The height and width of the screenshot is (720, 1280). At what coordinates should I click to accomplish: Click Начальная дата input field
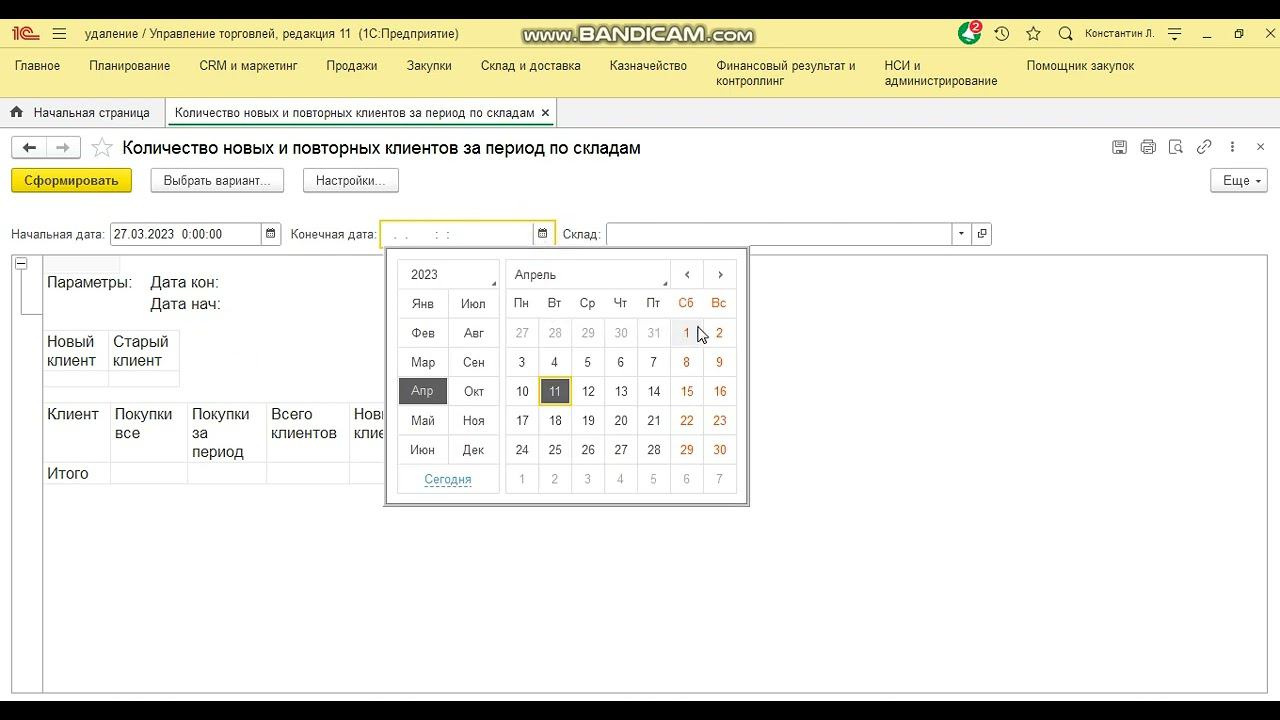click(x=185, y=234)
